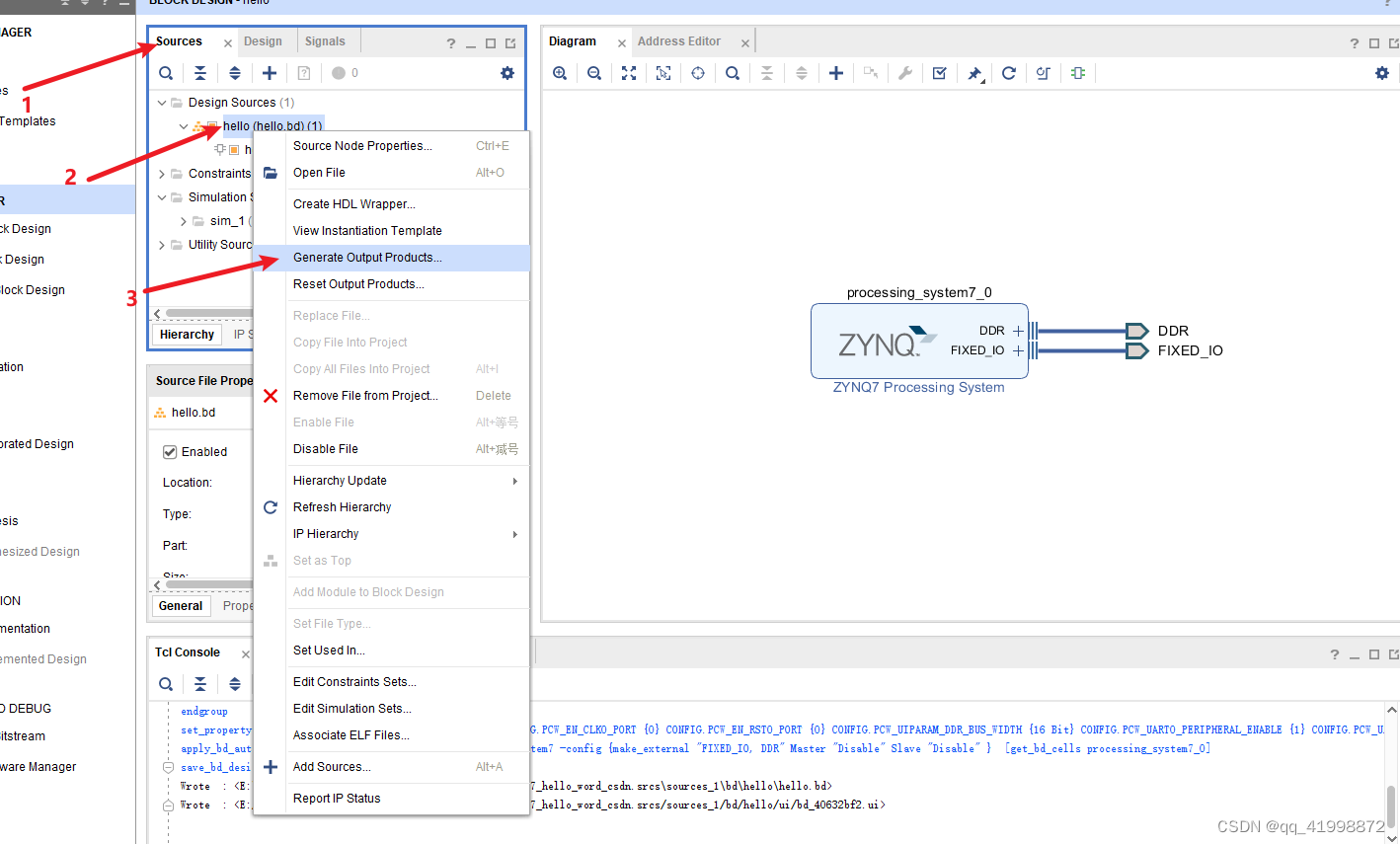
Task: Expand the DDR port on processing_system7_0
Action: click(1018, 331)
